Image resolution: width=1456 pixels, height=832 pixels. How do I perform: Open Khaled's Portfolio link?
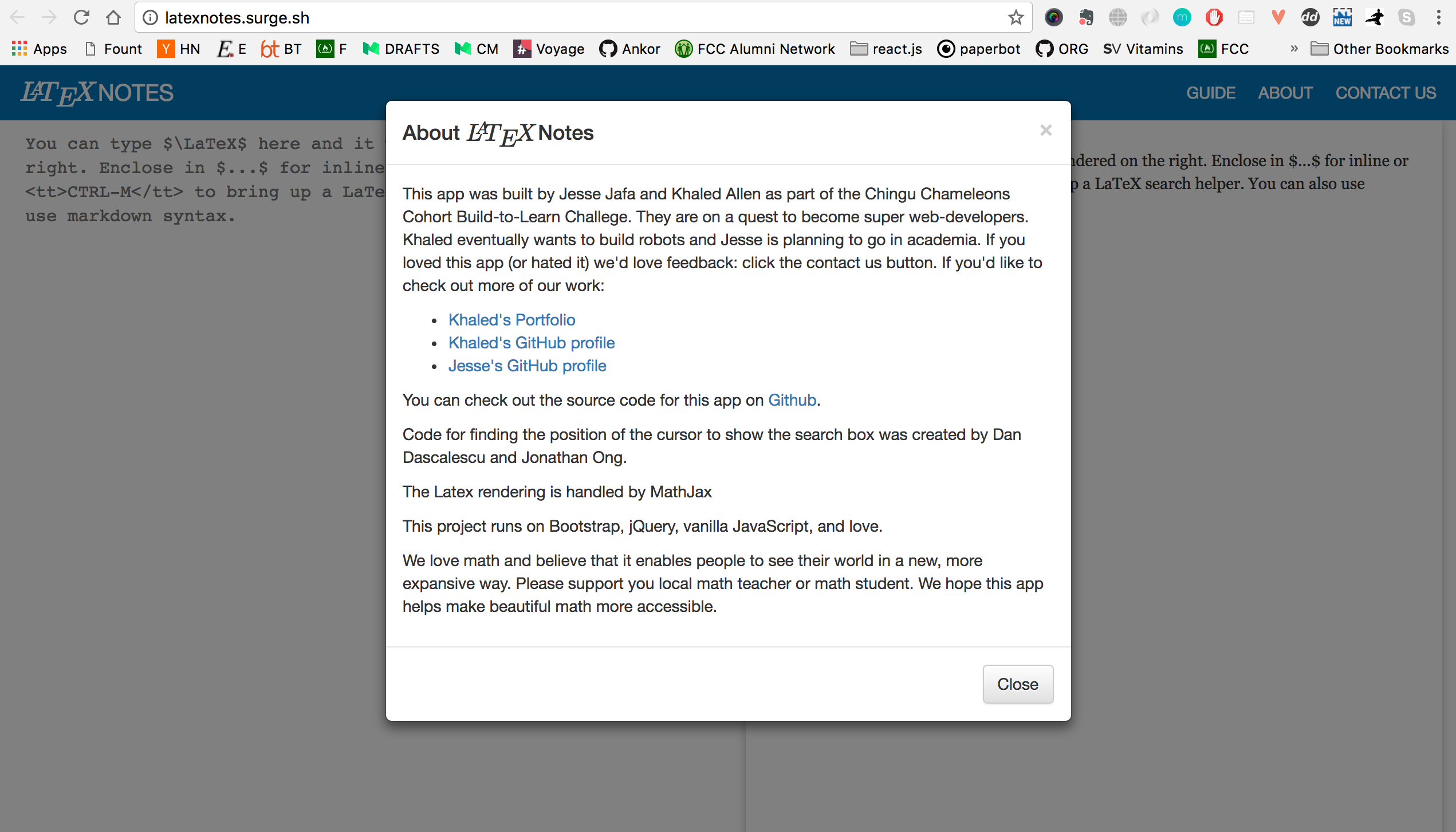click(510, 319)
